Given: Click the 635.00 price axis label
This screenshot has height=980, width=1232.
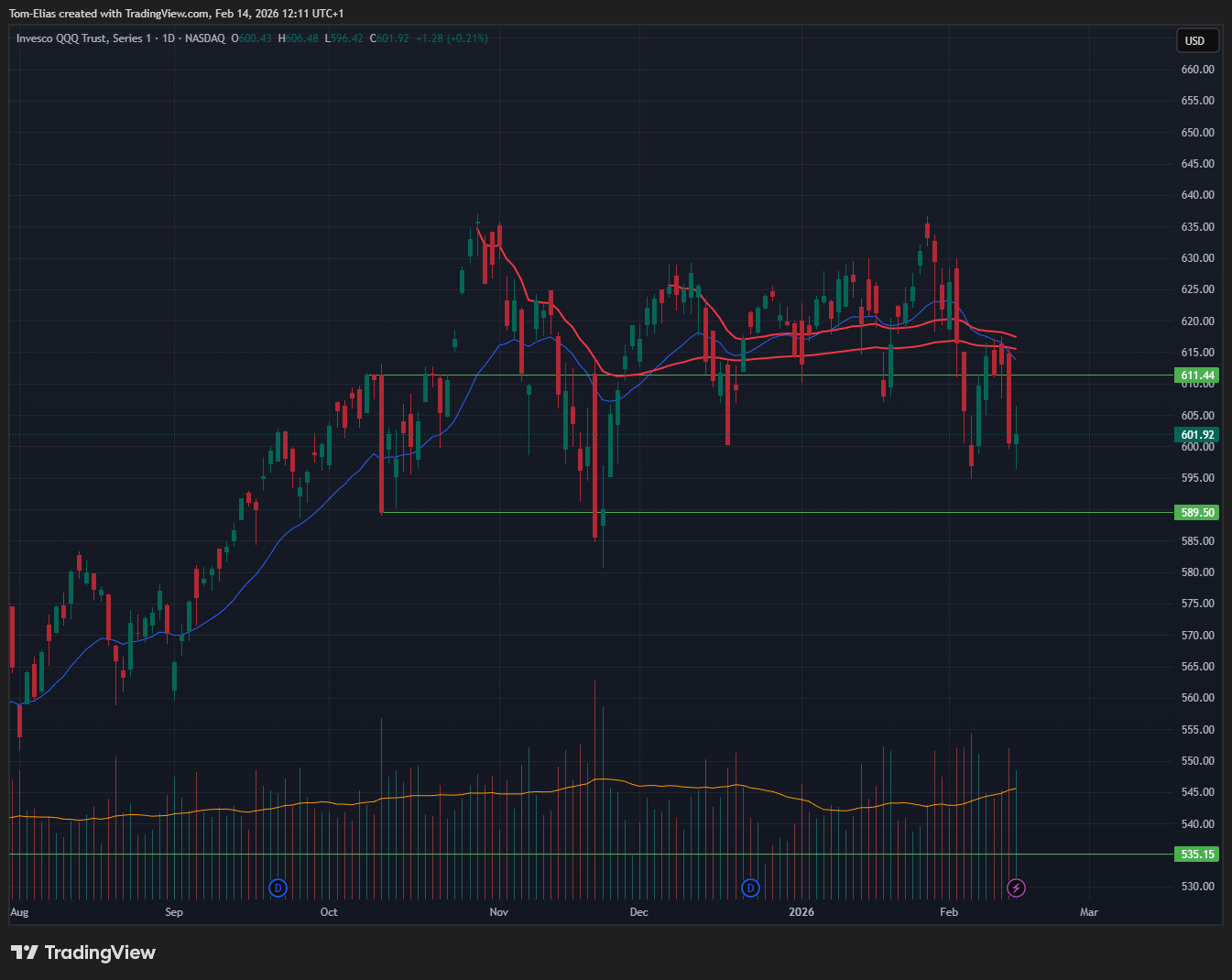Looking at the screenshot, I should click(1197, 227).
